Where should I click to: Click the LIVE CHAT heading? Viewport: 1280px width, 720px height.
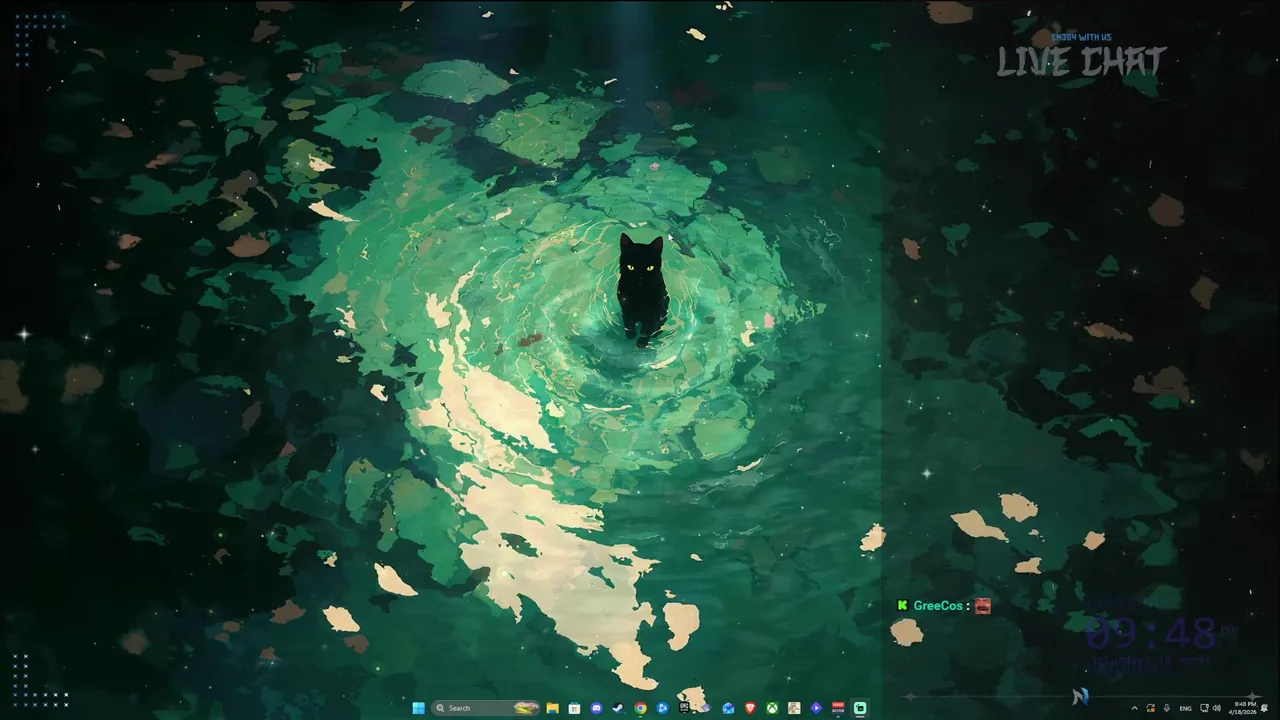pos(1082,62)
